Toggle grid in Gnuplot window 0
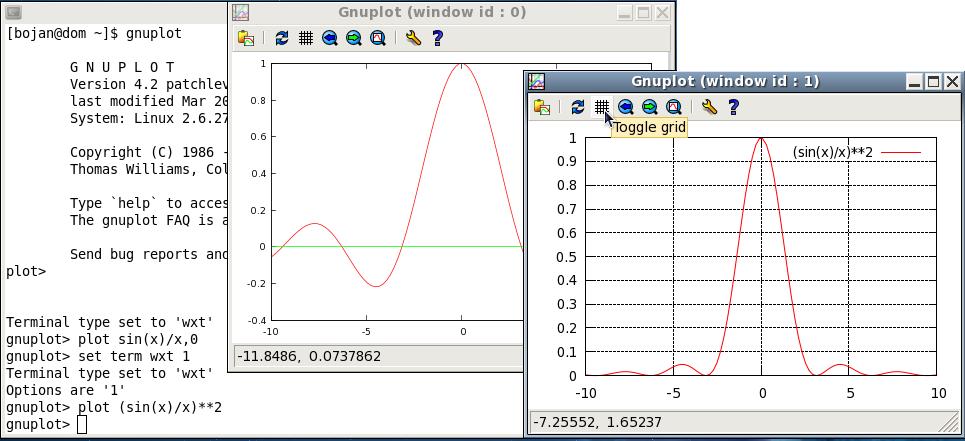The height and width of the screenshot is (441, 965). 306,38
